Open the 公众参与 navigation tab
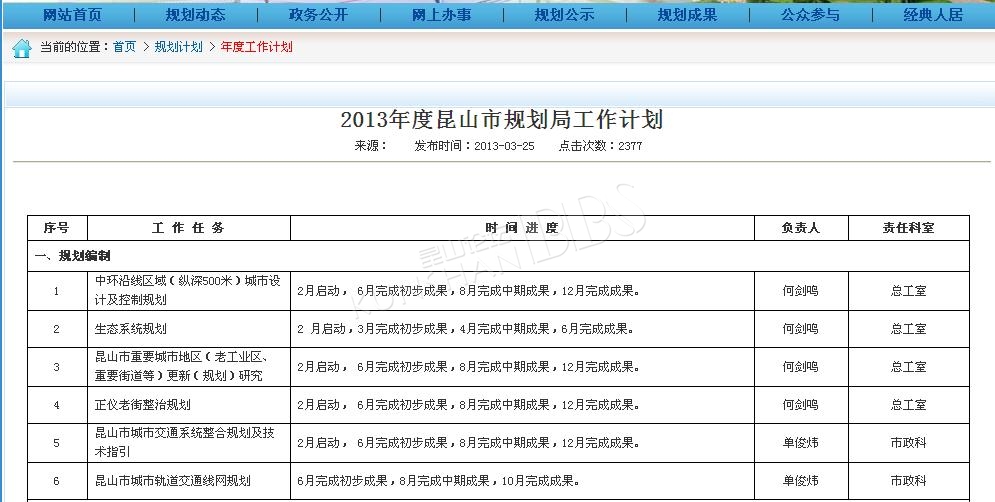Screen dimensions: 995x502 [x=810, y=15]
